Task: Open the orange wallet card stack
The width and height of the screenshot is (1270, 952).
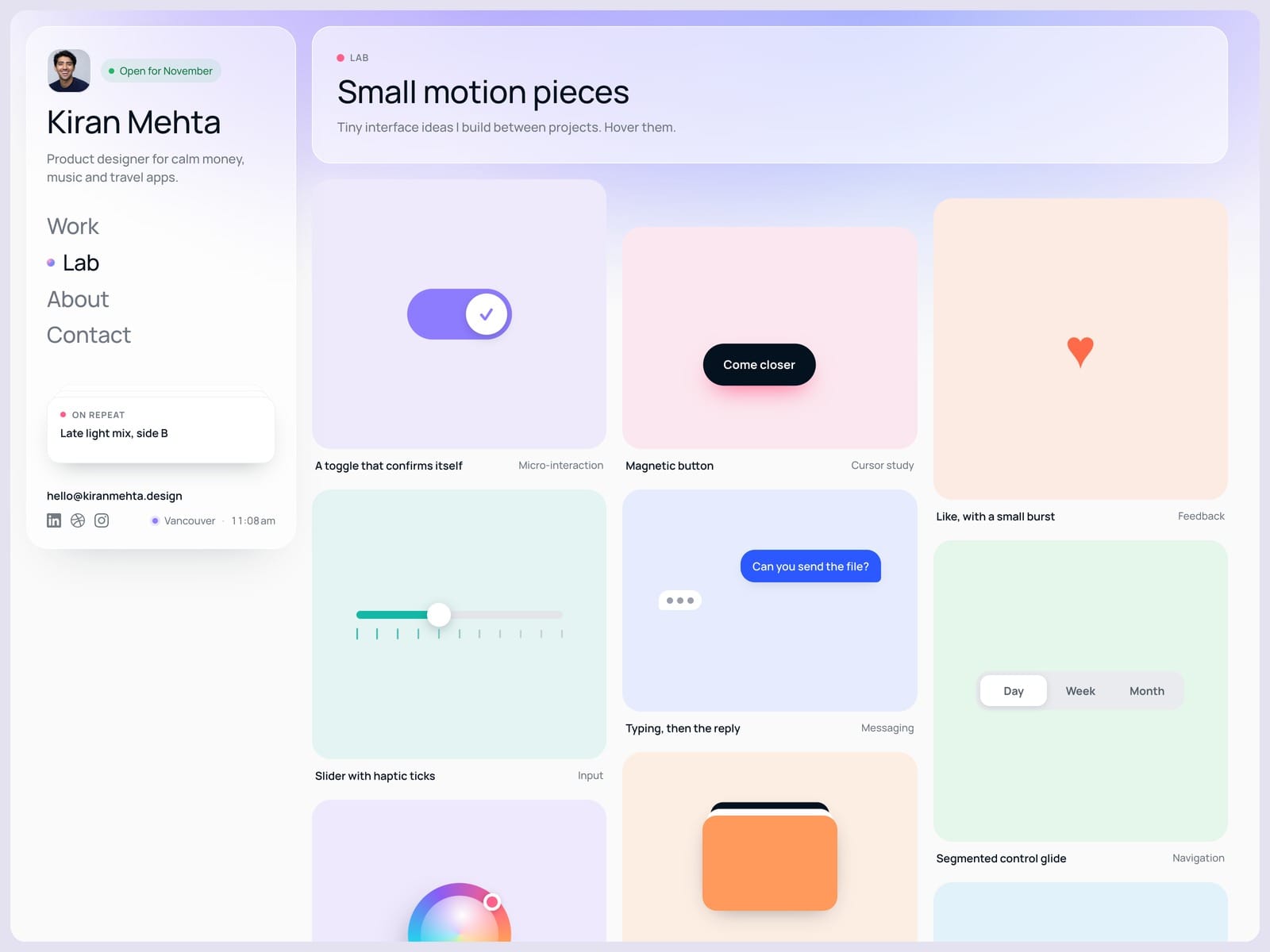Action: click(770, 857)
